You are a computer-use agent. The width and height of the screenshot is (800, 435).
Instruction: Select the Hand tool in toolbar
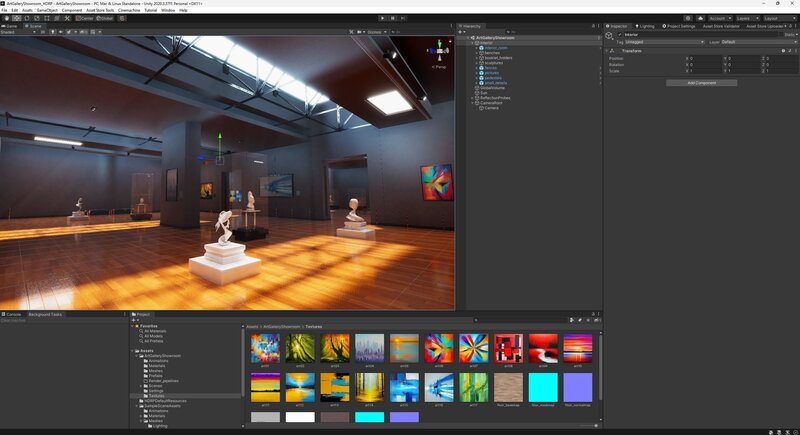(x=6, y=18)
